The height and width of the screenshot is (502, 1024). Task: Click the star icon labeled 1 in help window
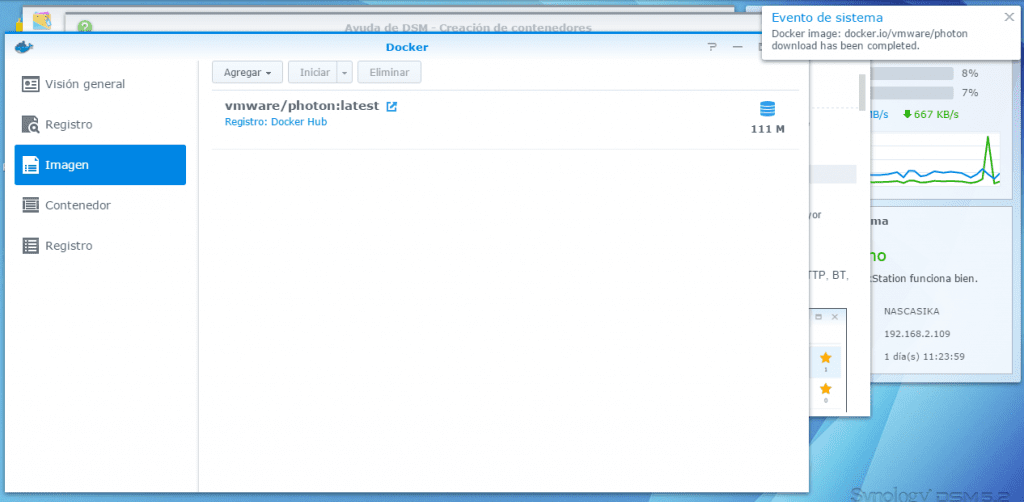[825, 358]
